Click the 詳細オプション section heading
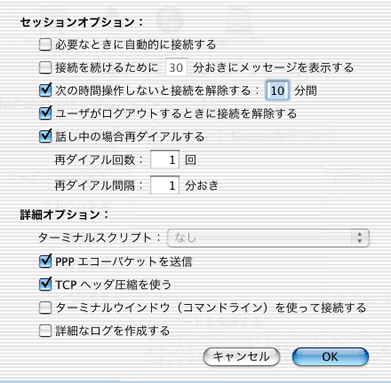The height and width of the screenshot is (383, 391). (x=64, y=214)
